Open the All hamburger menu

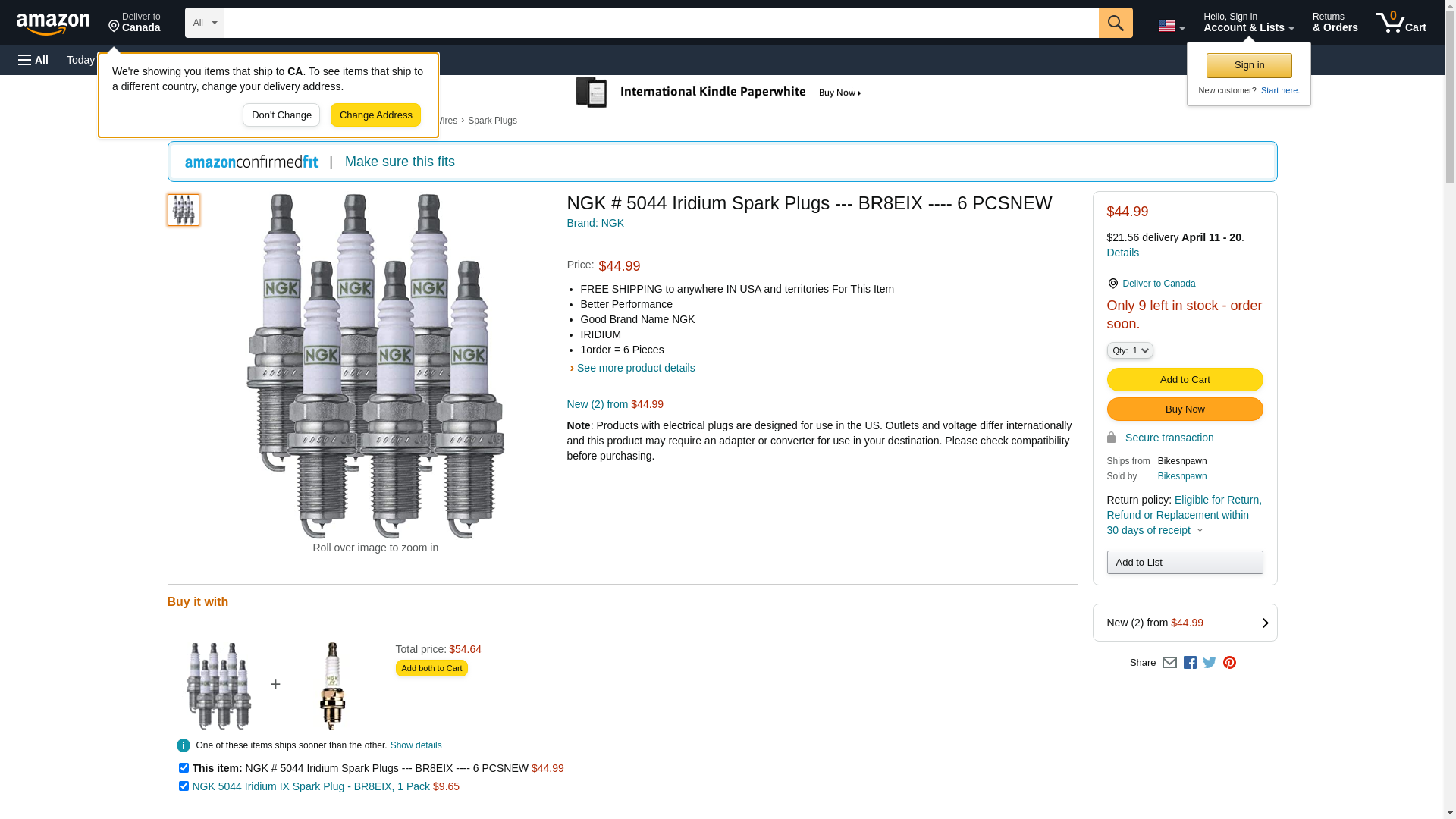pos(33,60)
